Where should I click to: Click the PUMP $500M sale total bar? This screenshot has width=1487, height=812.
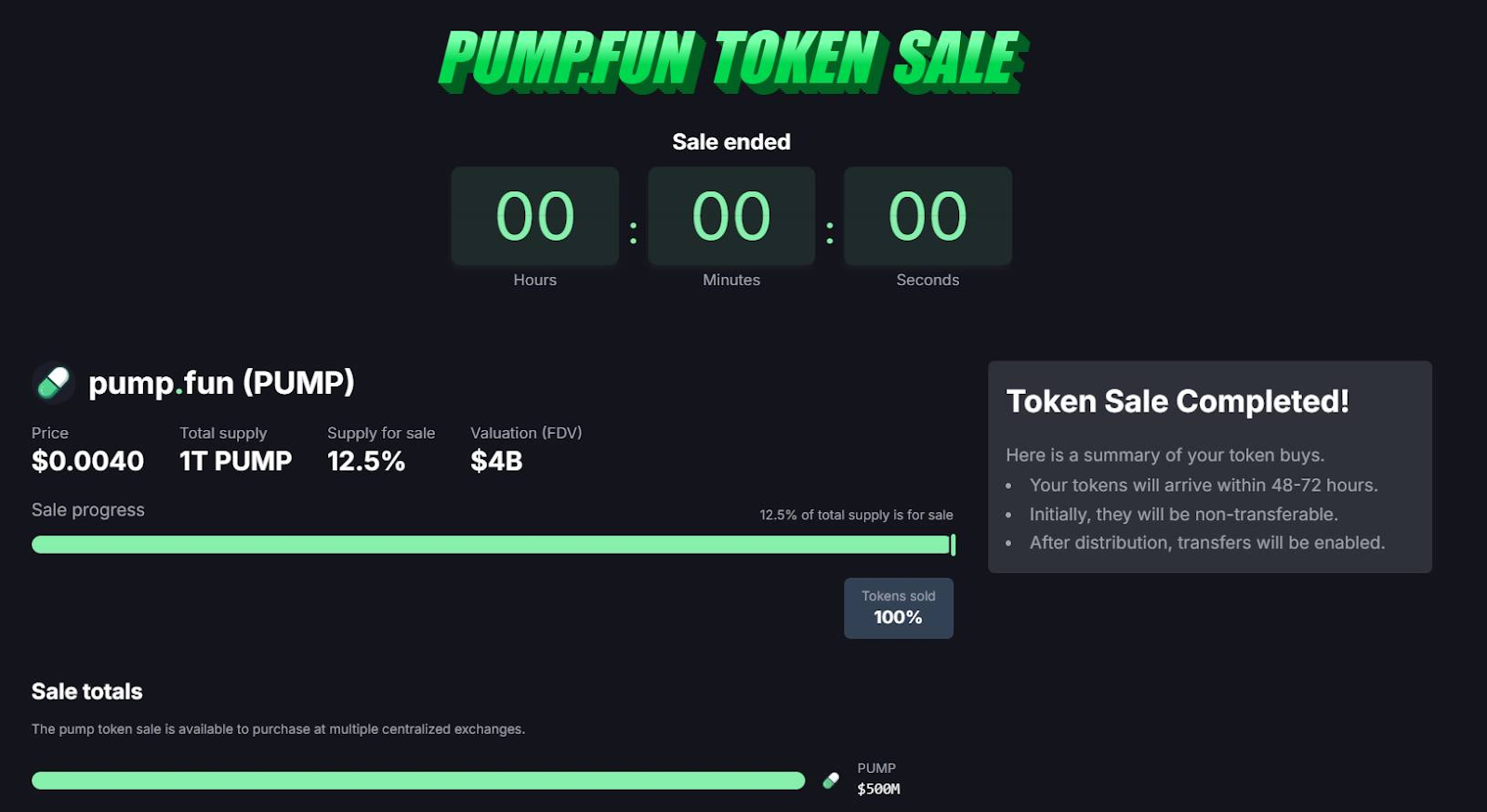(418, 779)
